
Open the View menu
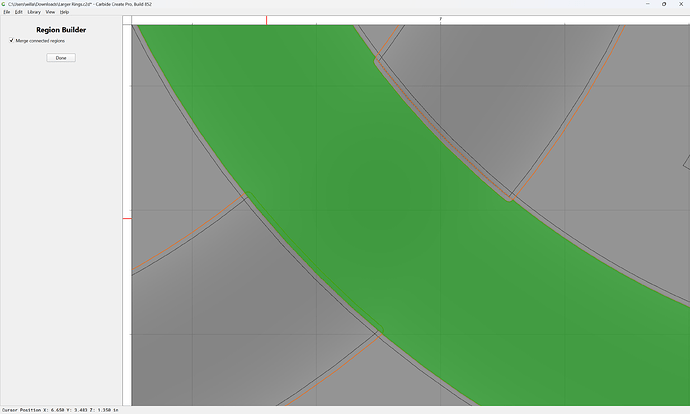pos(50,12)
